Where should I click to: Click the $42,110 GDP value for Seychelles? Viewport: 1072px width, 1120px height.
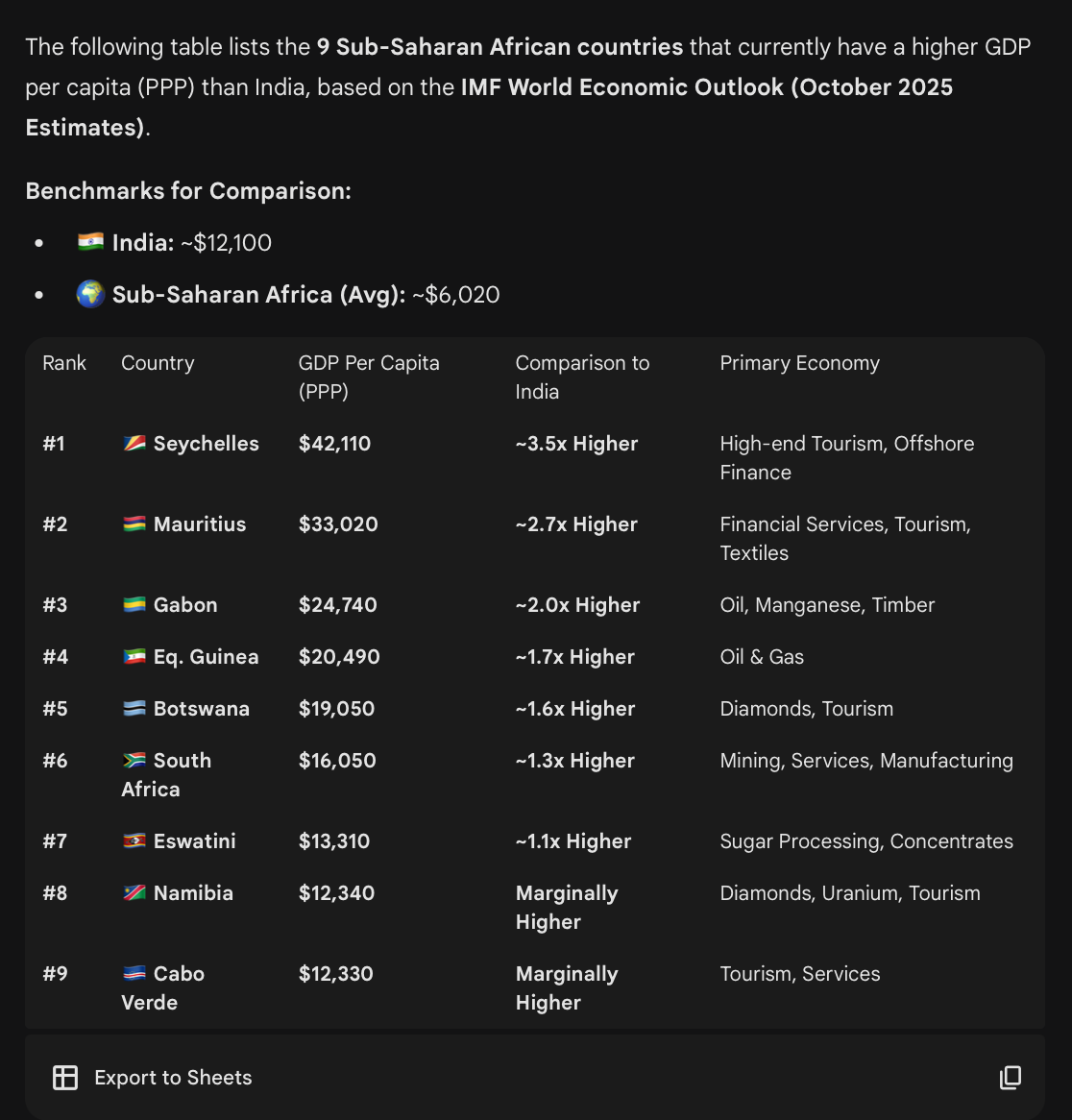[x=334, y=444]
